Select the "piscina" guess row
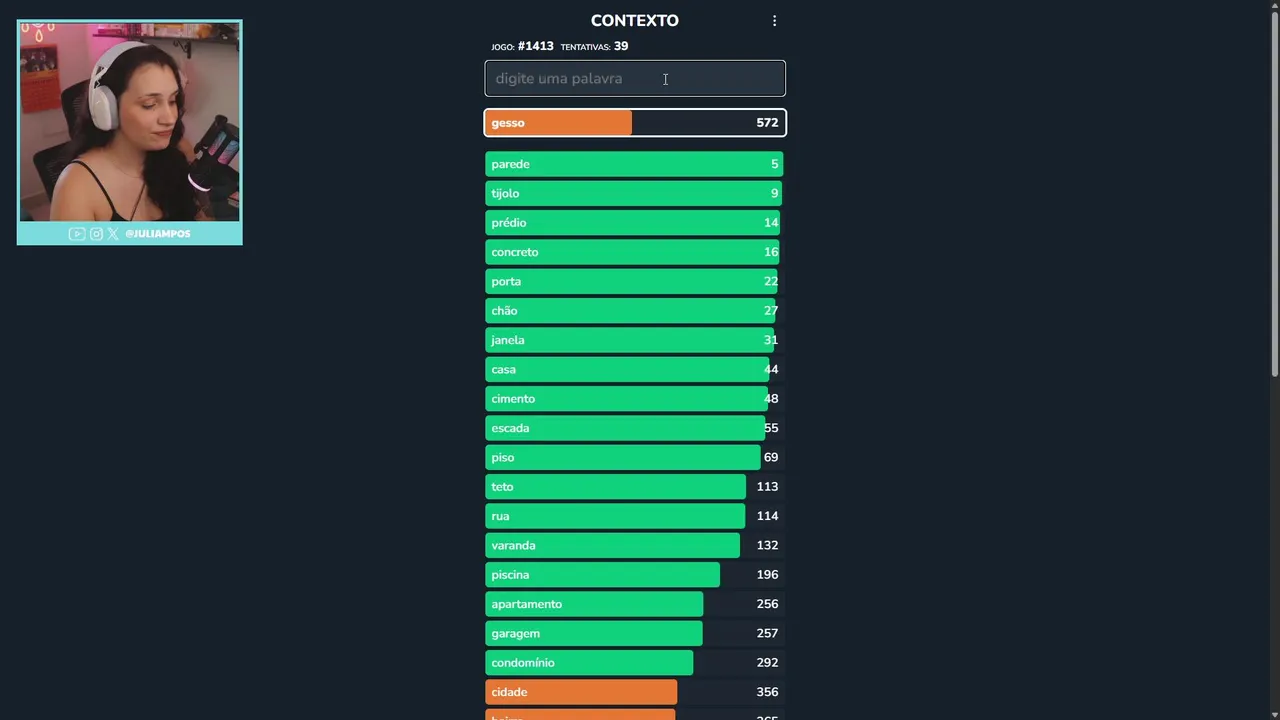 [x=635, y=575]
